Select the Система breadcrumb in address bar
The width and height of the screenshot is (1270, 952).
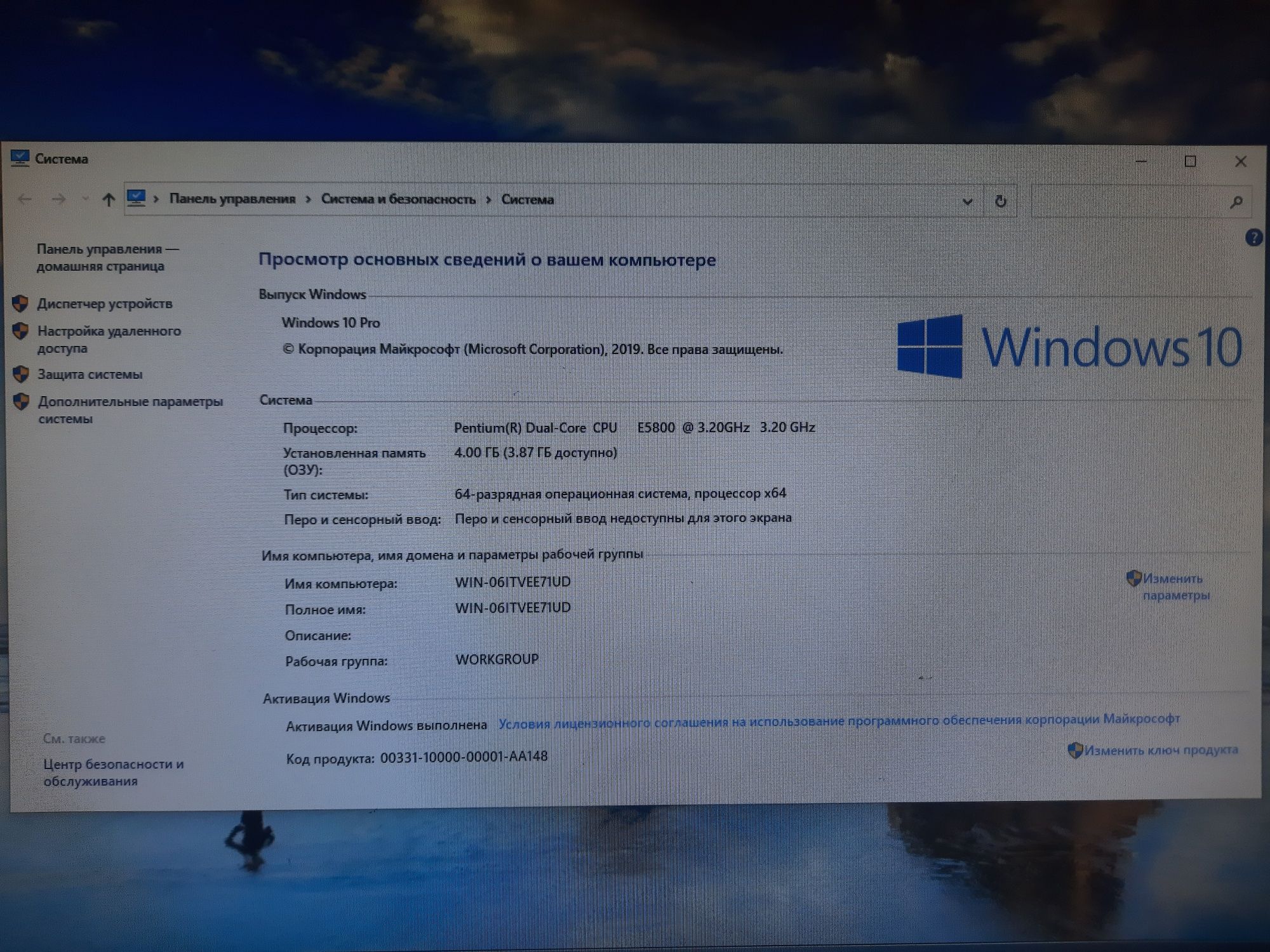click(528, 199)
